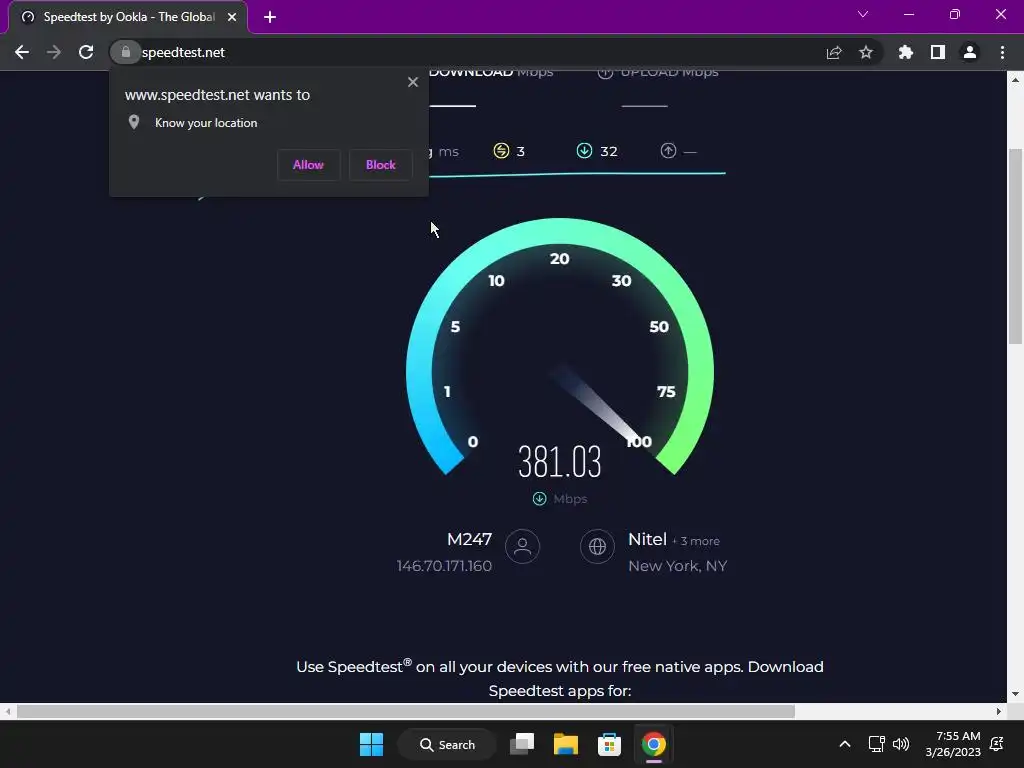Click the Chrome icon on the taskbar
The width and height of the screenshot is (1024, 768).
tap(654, 744)
